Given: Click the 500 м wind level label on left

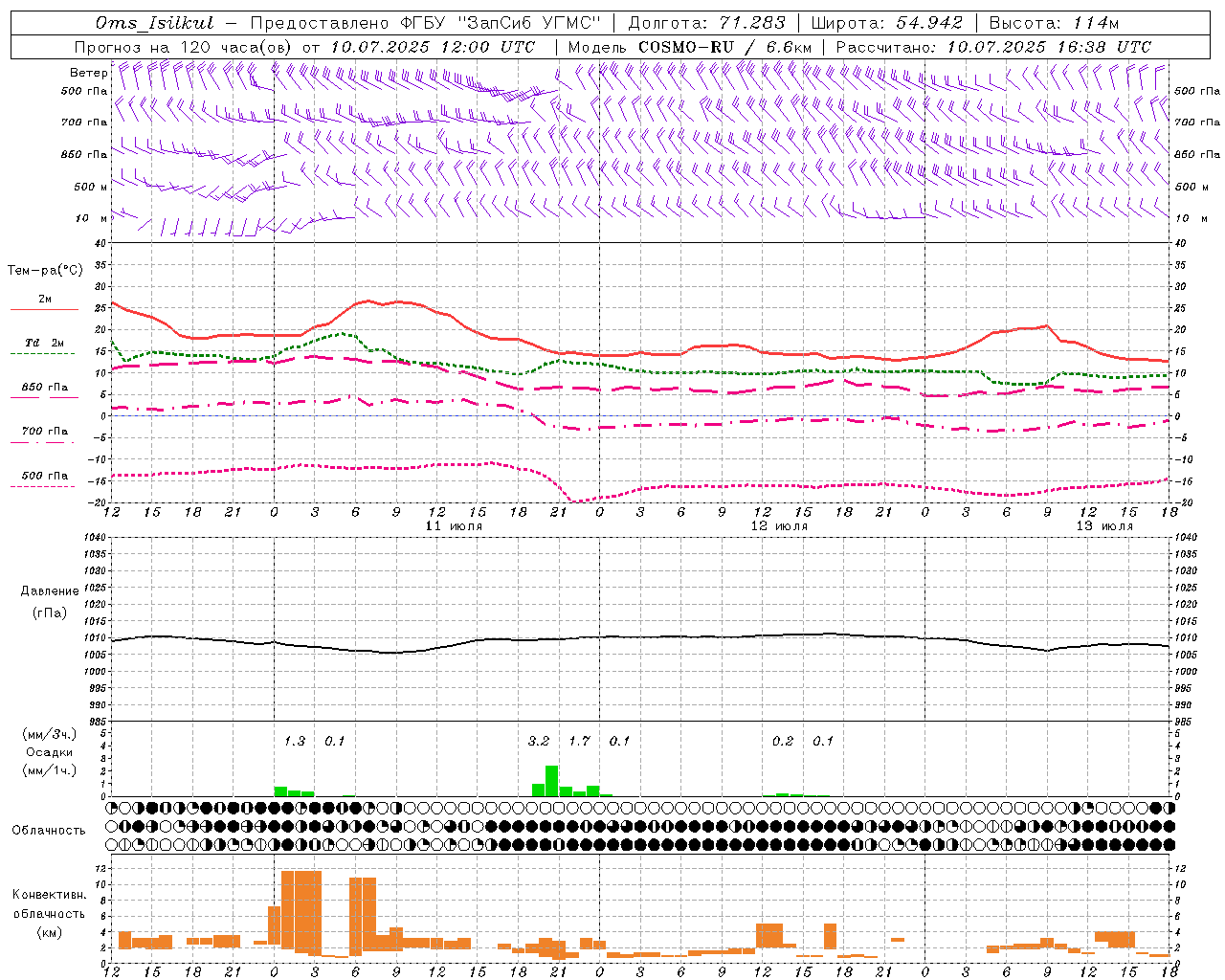Looking at the screenshot, I should (x=91, y=188).
